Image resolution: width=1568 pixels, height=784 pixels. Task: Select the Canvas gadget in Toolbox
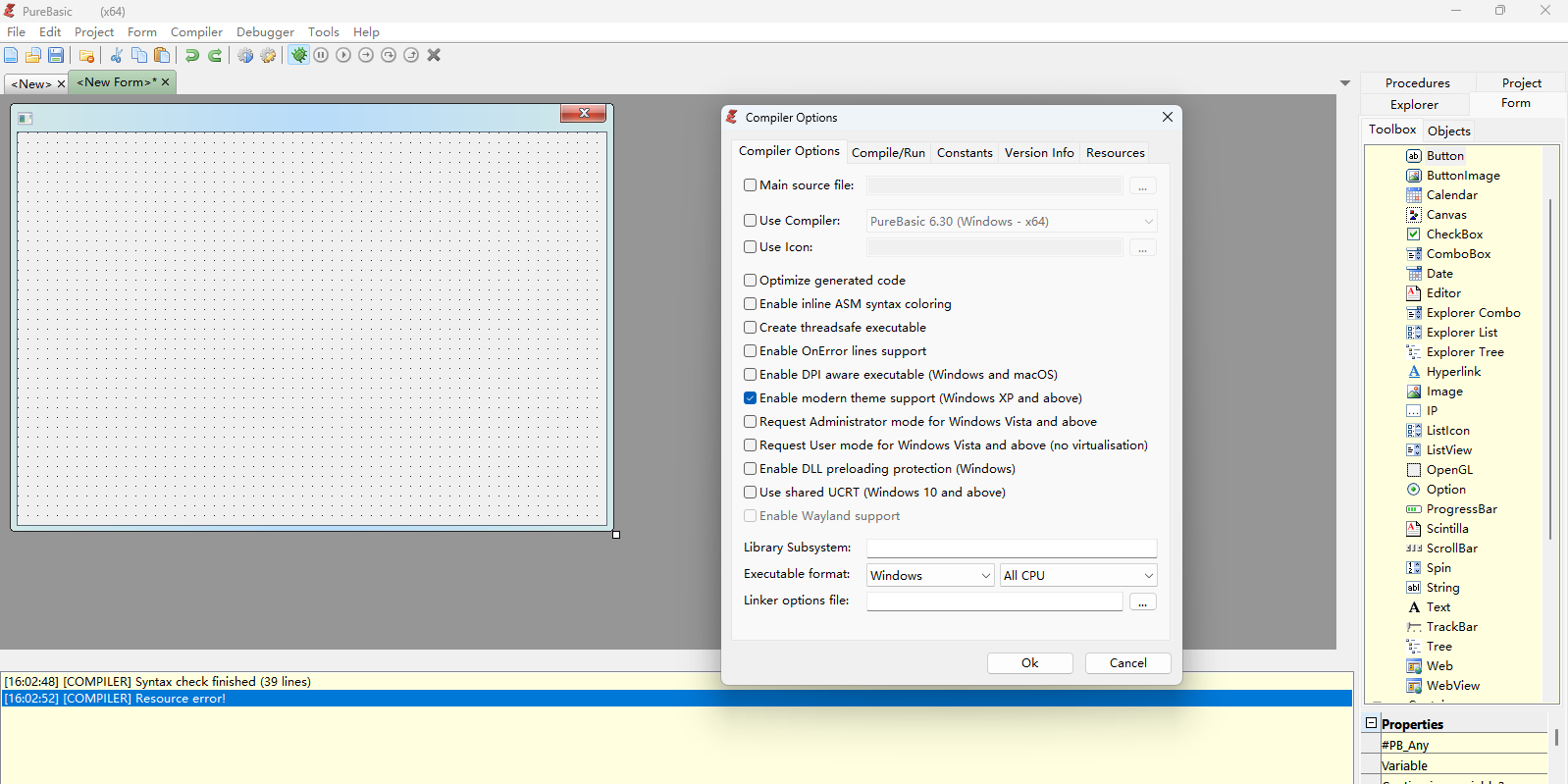point(1445,215)
